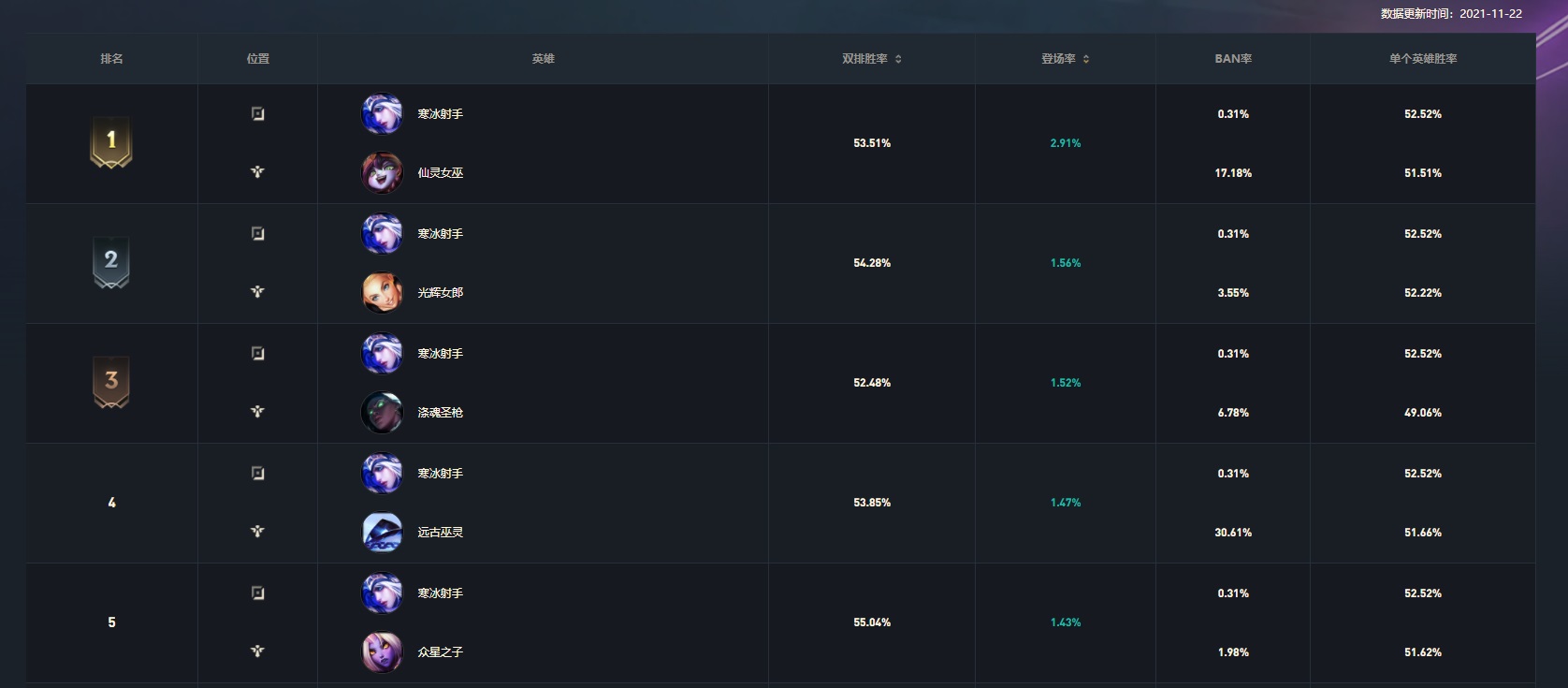Click the 英雄 column header

coord(543,59)
